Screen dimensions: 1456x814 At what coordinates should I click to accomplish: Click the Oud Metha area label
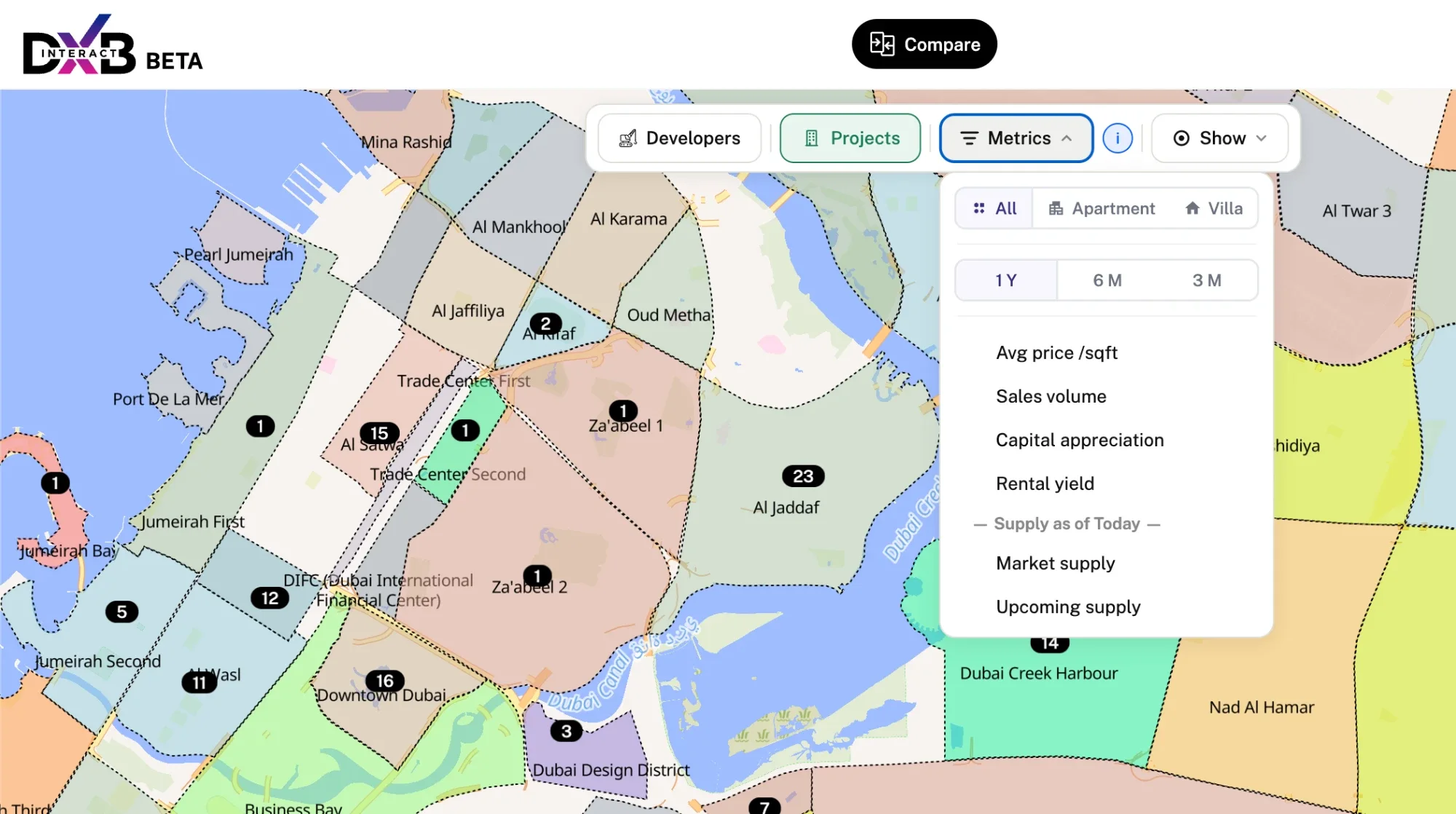tap(669, 315)
